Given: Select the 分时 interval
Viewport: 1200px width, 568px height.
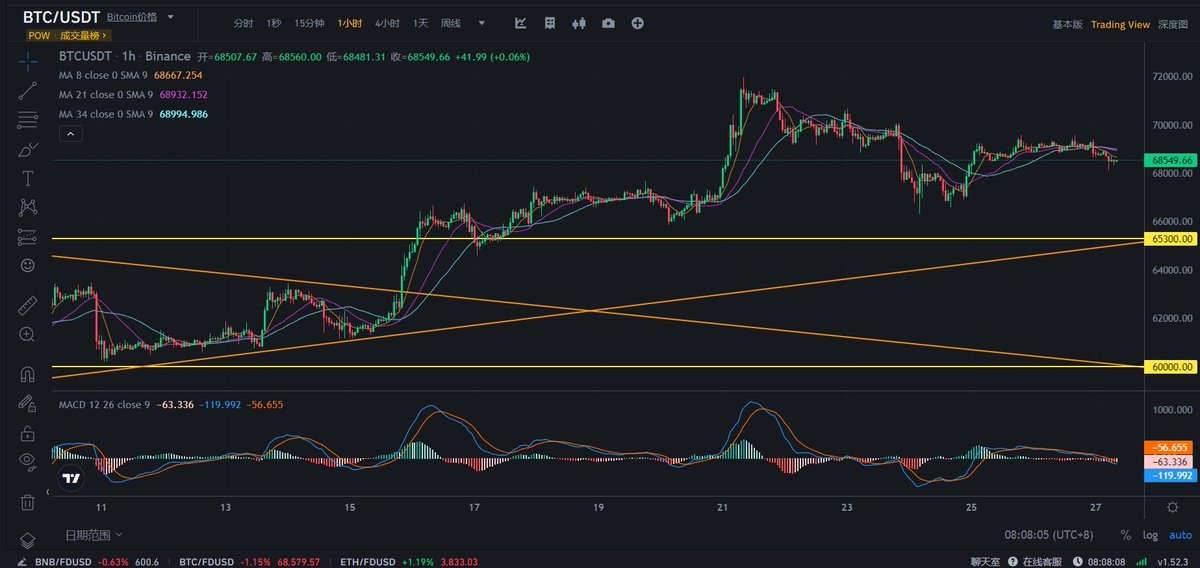Looking at the screenshot, I should [x=243, y=23].
